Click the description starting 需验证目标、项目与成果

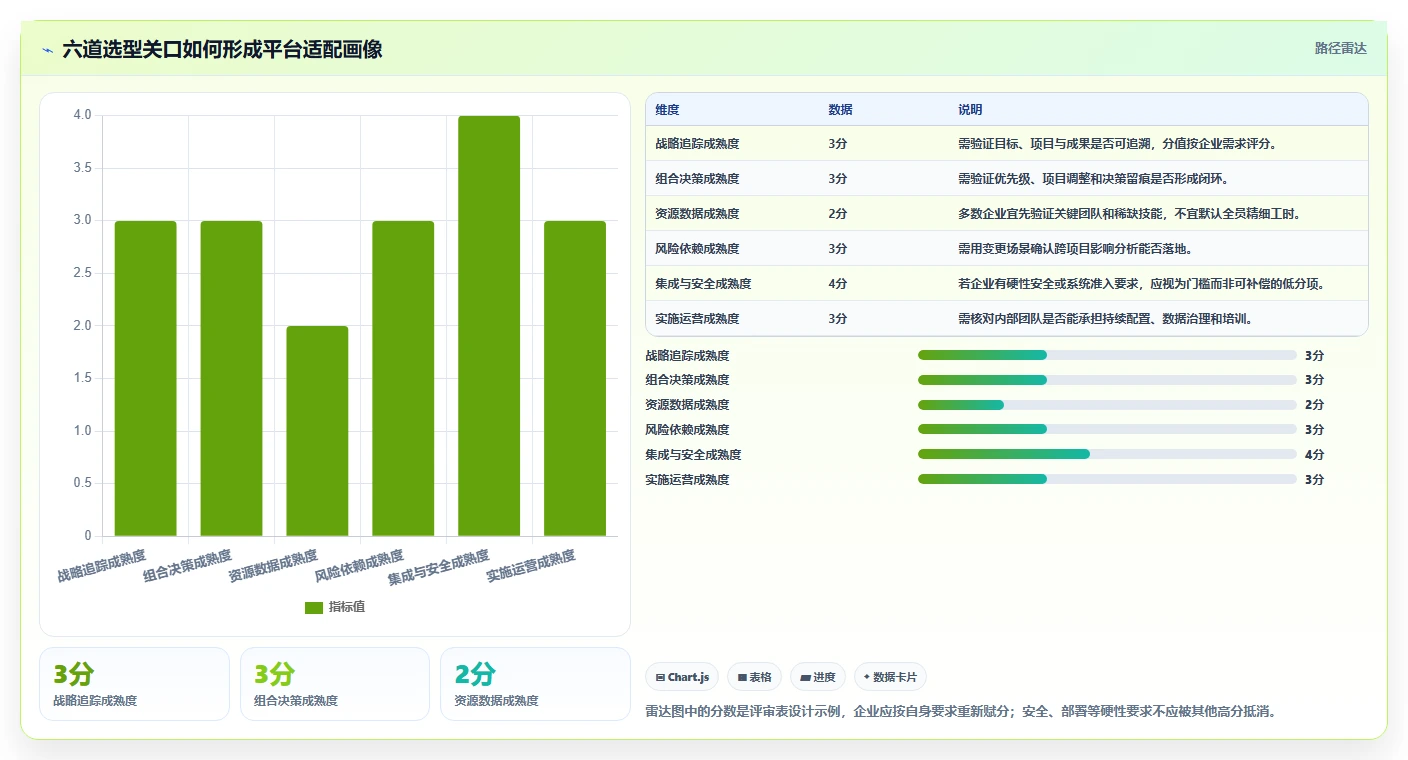[1118, 144]
